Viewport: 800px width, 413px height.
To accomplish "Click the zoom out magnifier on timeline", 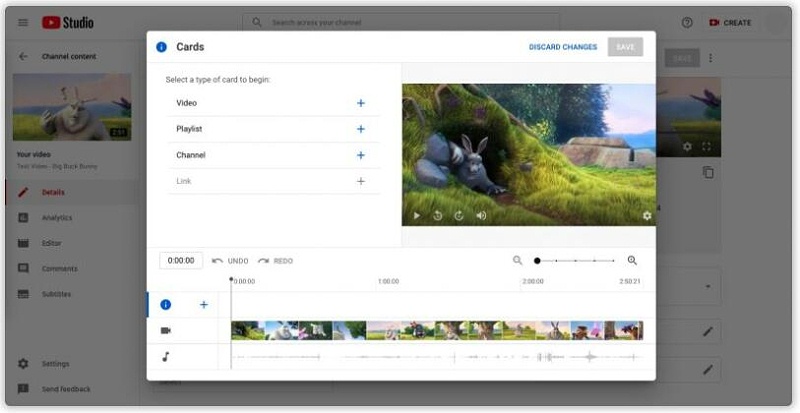I will coord(518,260).
